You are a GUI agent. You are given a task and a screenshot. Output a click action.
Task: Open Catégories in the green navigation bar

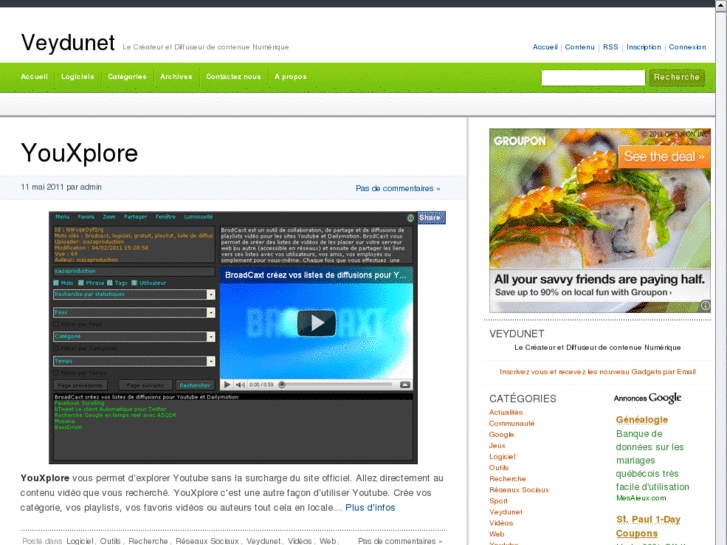point(127,77)
